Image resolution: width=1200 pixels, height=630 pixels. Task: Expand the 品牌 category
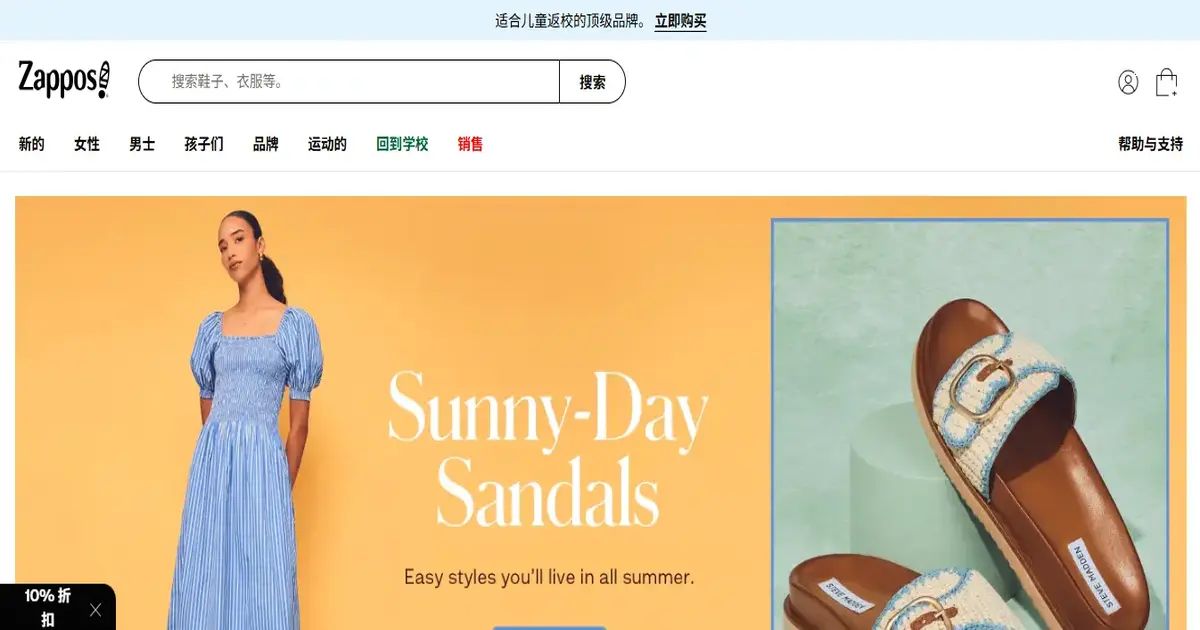point(266,144)
